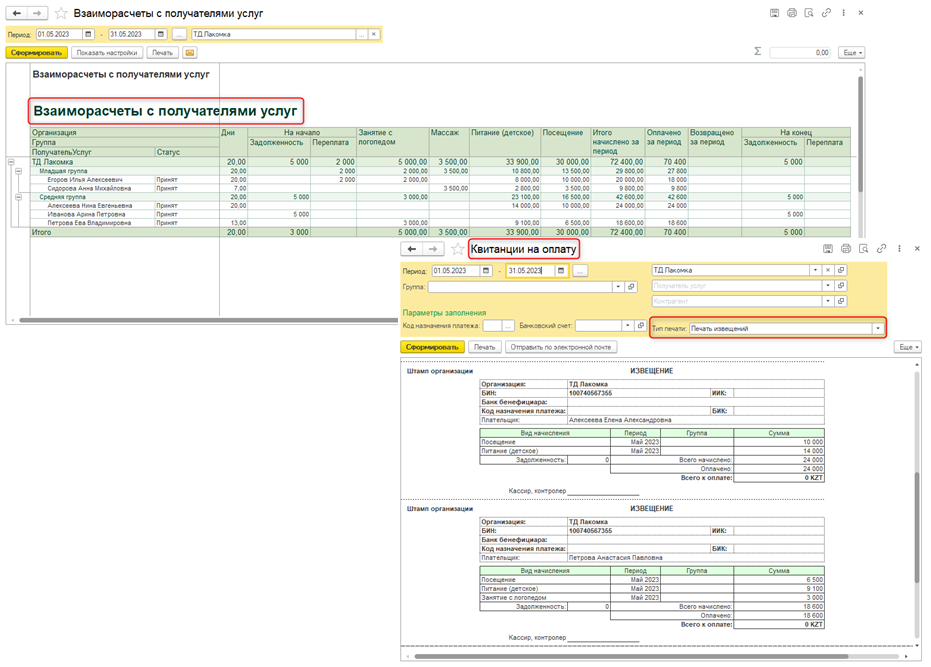
Task: Collapse the ТД Лакомка tree row
Action: [10, 162]
